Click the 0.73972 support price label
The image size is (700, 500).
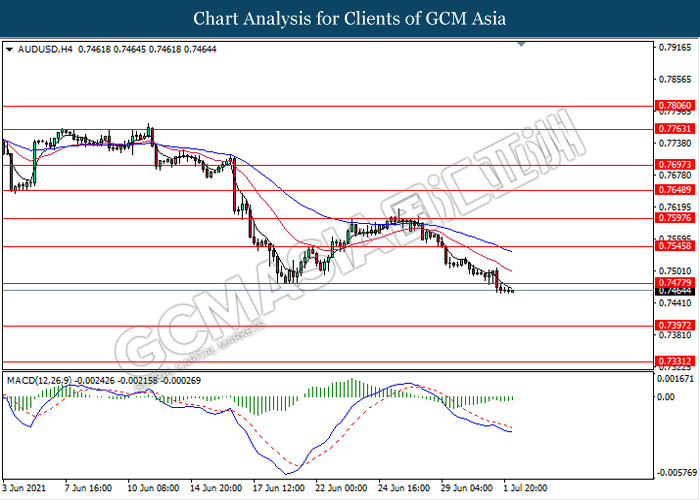point(675,325)
